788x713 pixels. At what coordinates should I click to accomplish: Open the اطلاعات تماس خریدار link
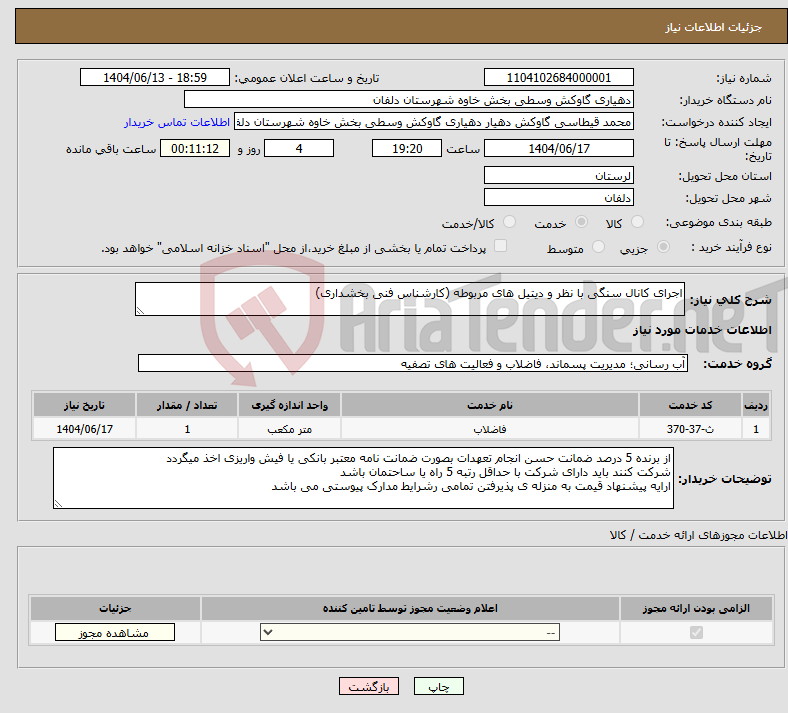[x=177, y=122]
